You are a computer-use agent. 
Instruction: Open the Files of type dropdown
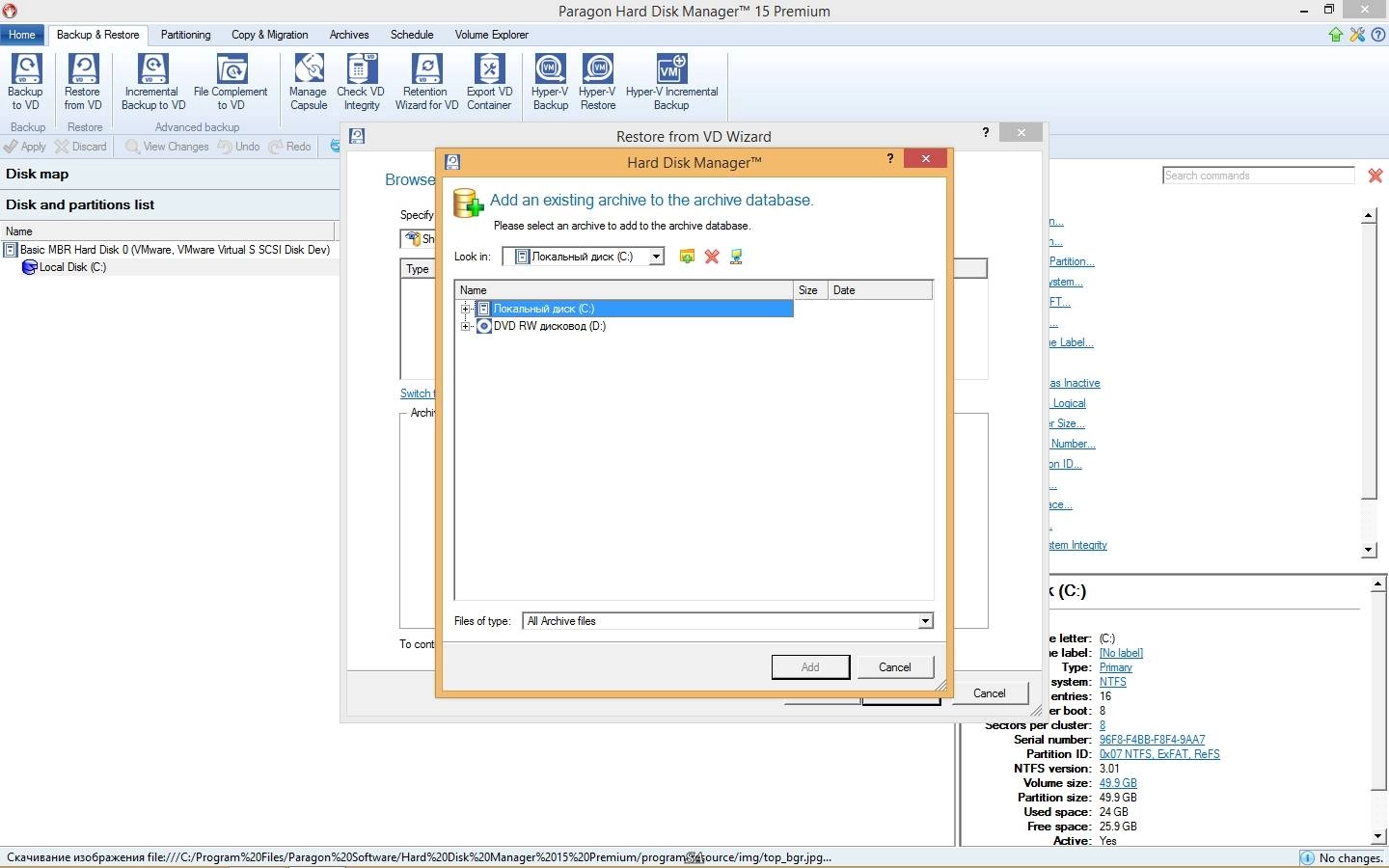pos(925,621)
